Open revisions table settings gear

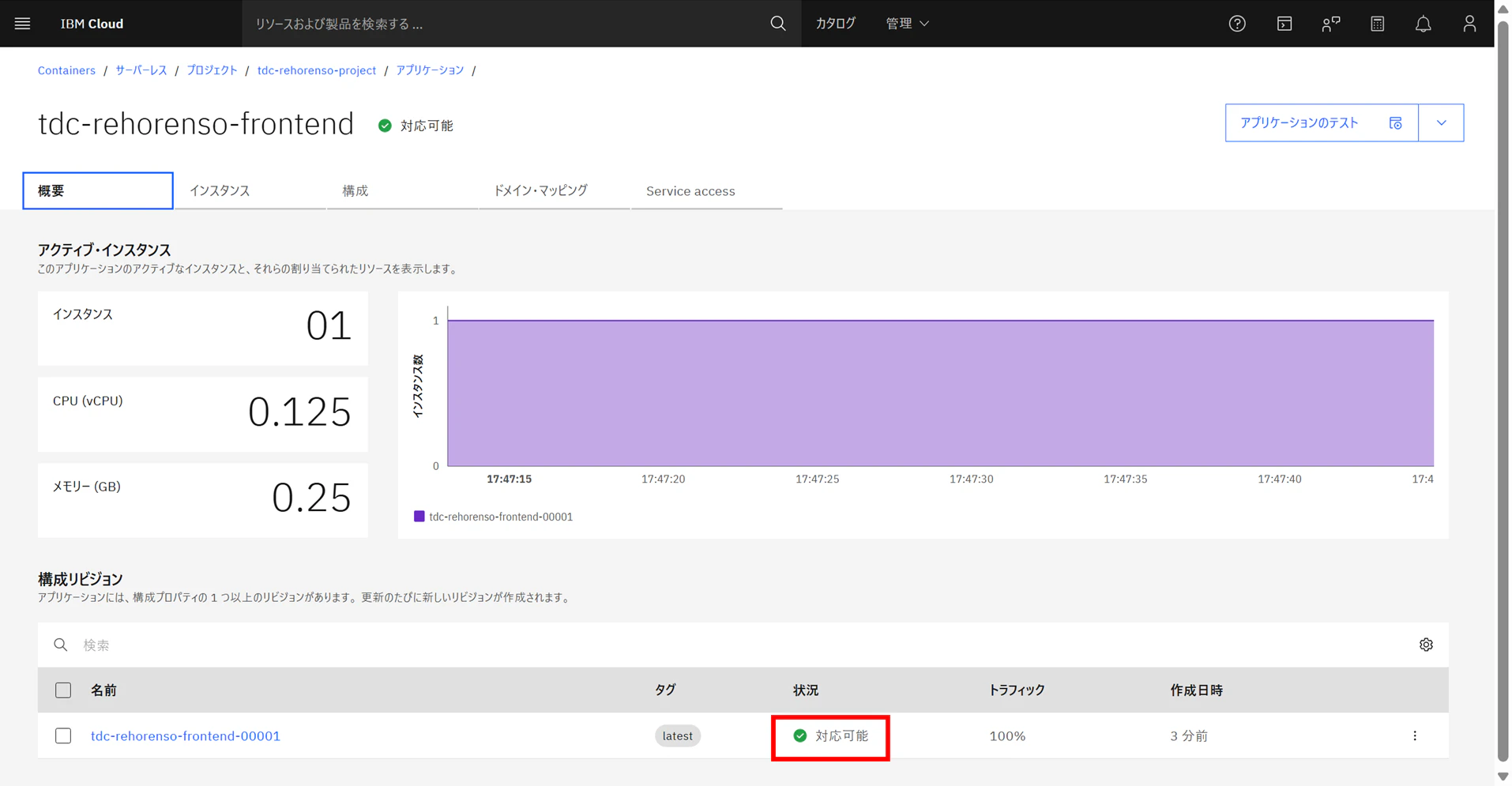point(1426,645)
